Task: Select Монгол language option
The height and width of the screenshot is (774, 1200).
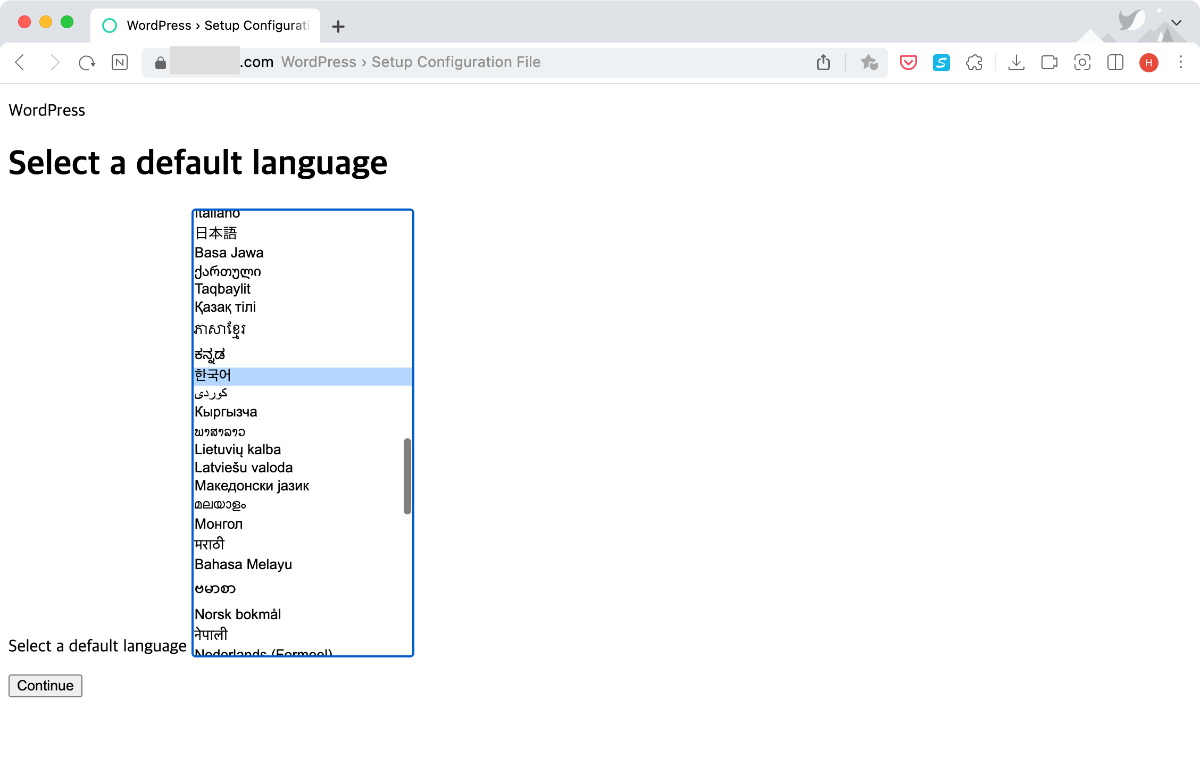Action: coord(303,524)
